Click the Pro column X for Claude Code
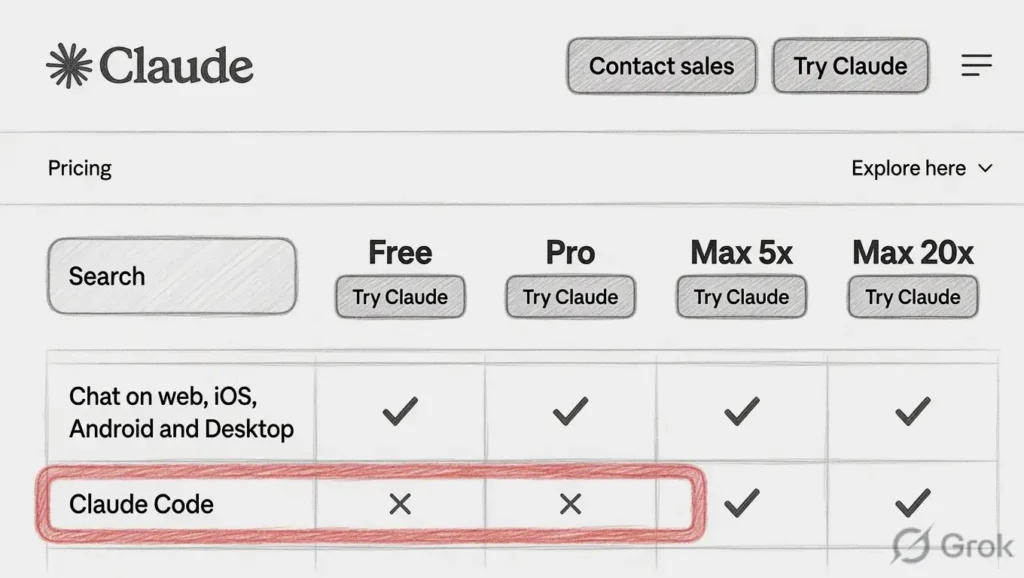Image resolution: width=1024 pixels, height=578 pixels. point(570,504)
